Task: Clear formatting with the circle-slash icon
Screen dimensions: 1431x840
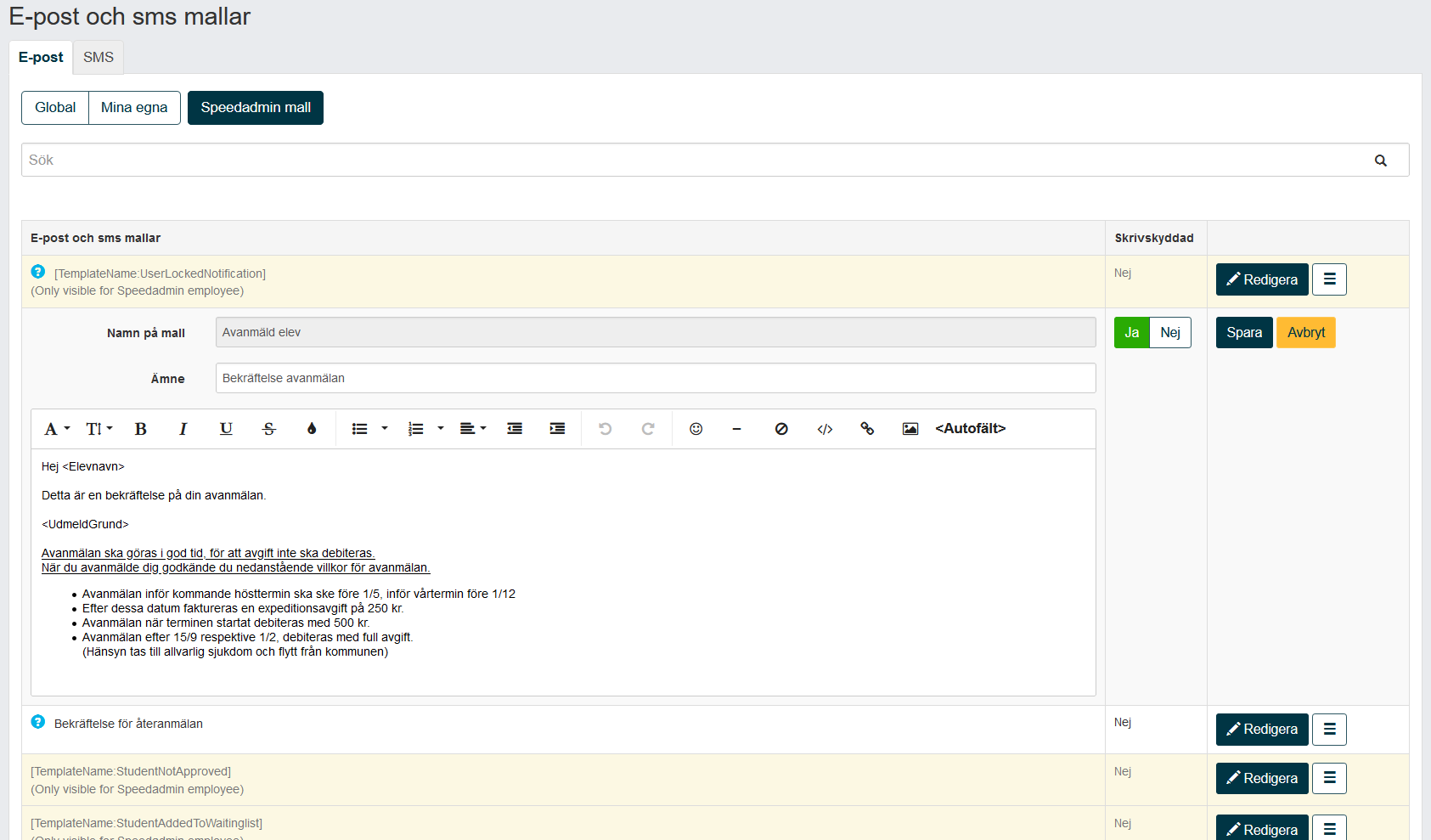Action: click(x=781, y=429)
